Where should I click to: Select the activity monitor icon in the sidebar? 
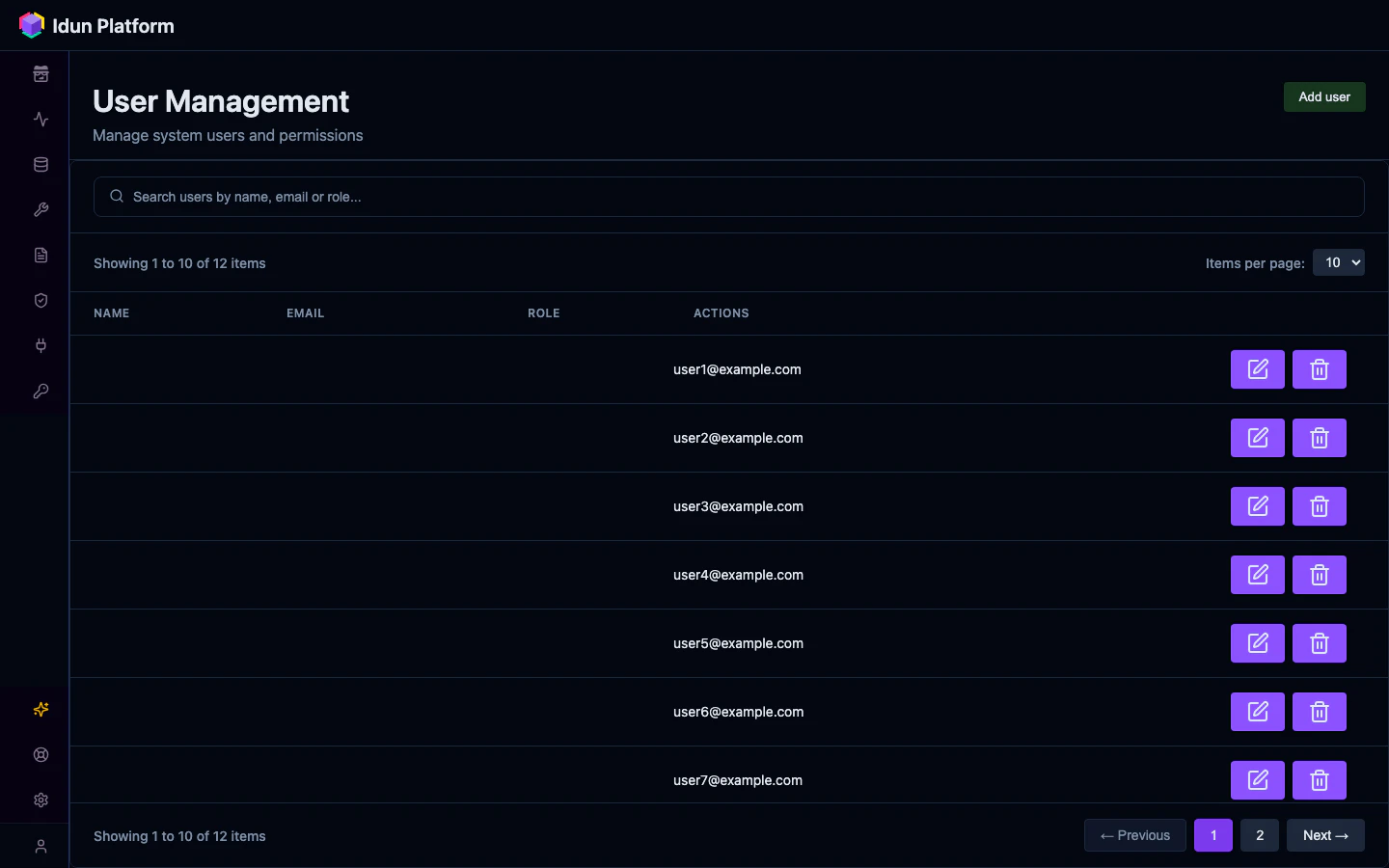(x=41, y=120)
